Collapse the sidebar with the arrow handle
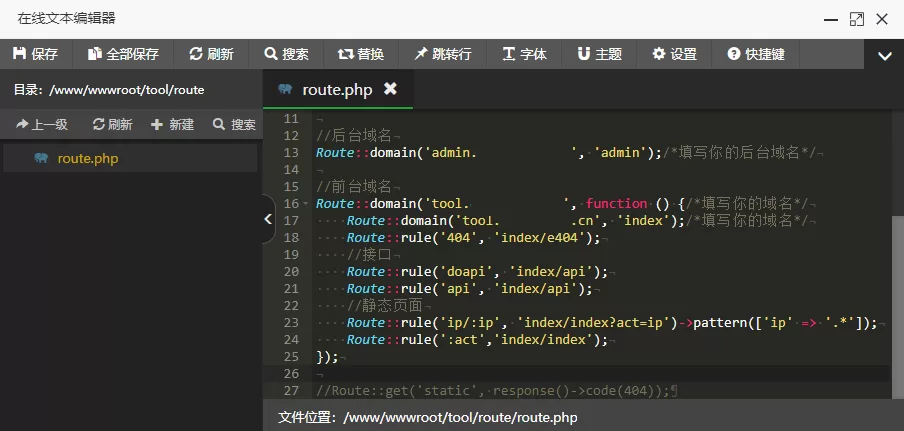 coord(268,219)
